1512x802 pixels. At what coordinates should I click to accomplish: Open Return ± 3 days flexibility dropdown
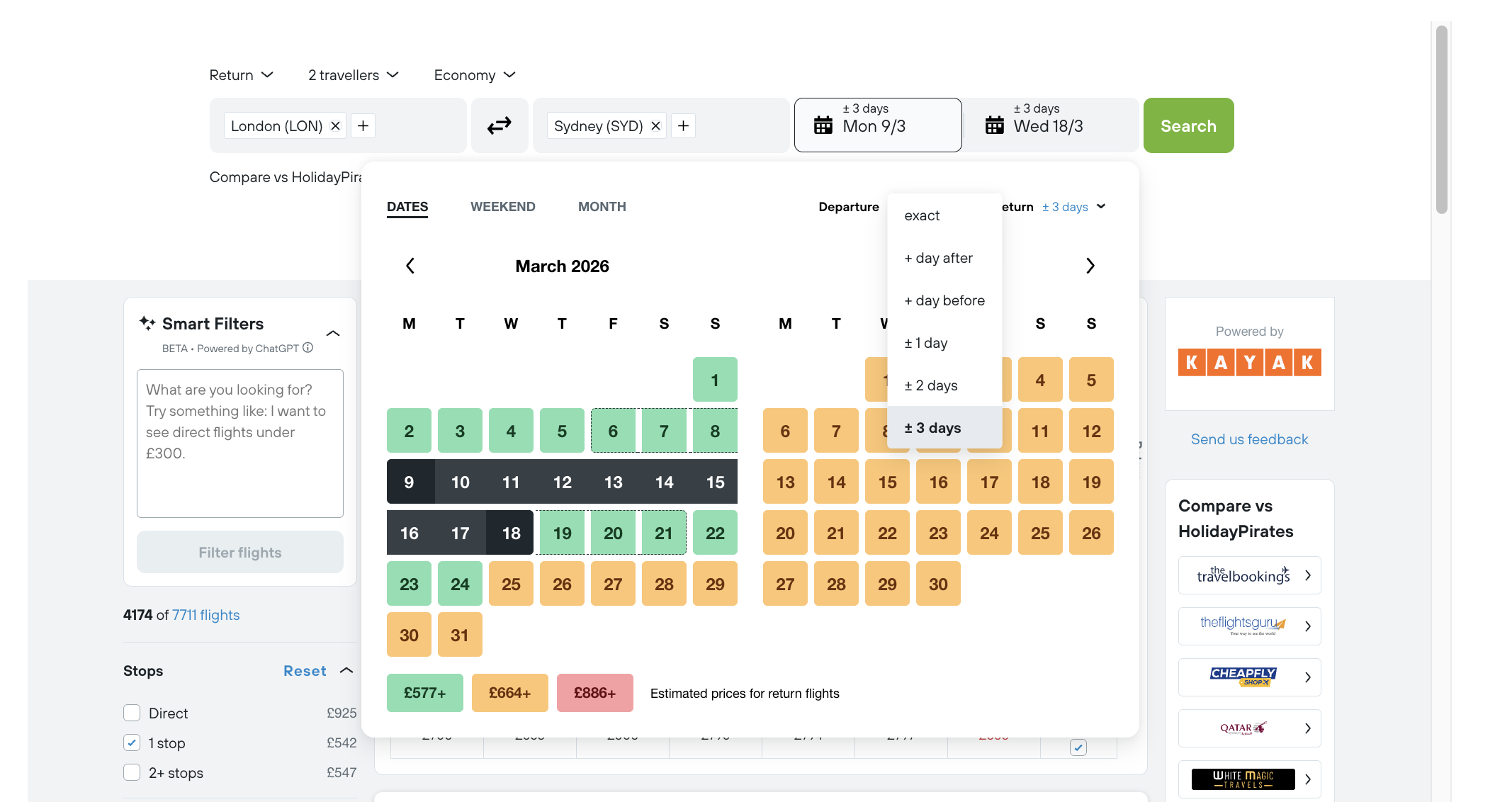(x=1073, y=207)
